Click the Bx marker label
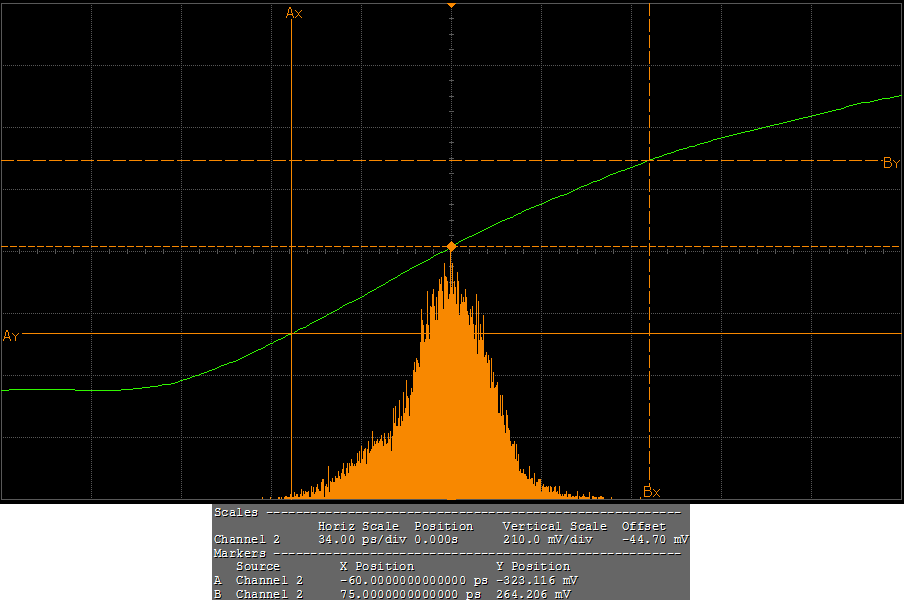Image resolution: width=904 pixels, height=600 pixels. tap(651, 491)
